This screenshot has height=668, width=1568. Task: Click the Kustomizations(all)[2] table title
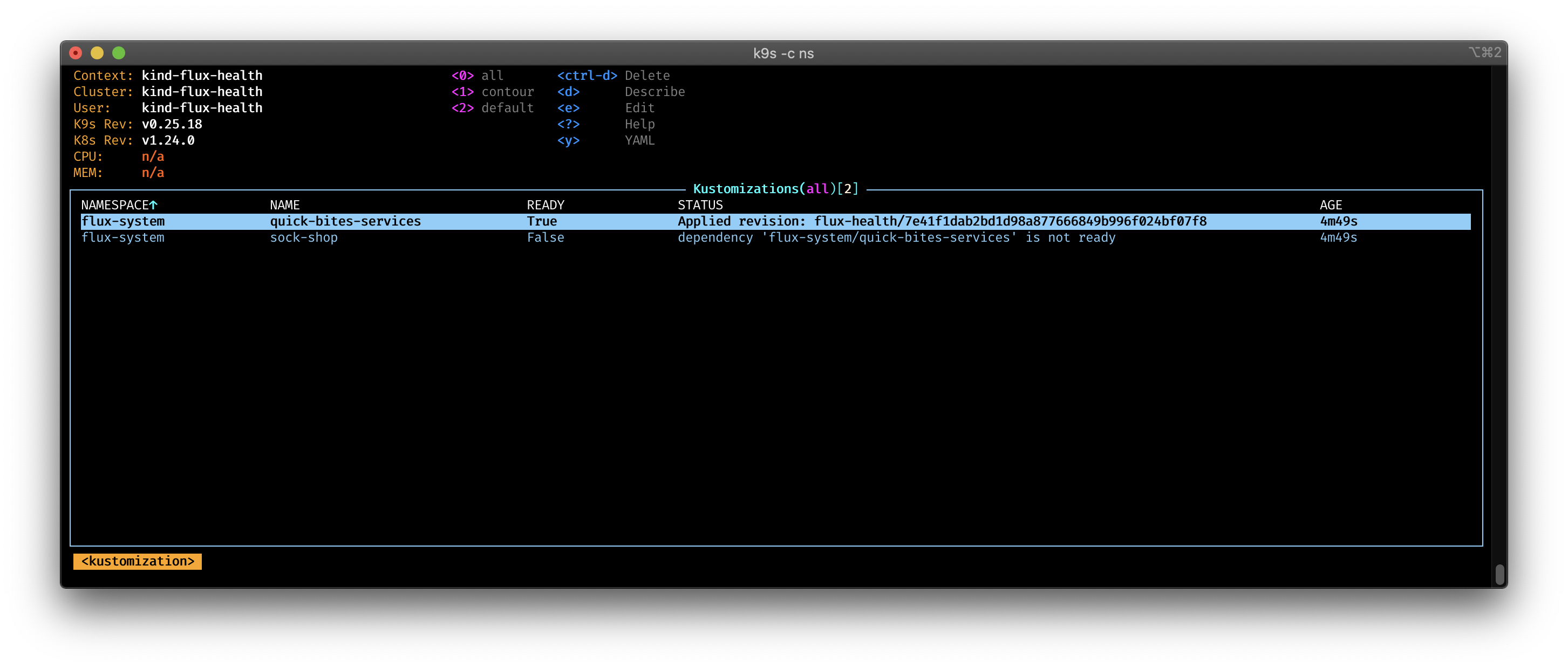pyautogui.click(x=776, y=189)
